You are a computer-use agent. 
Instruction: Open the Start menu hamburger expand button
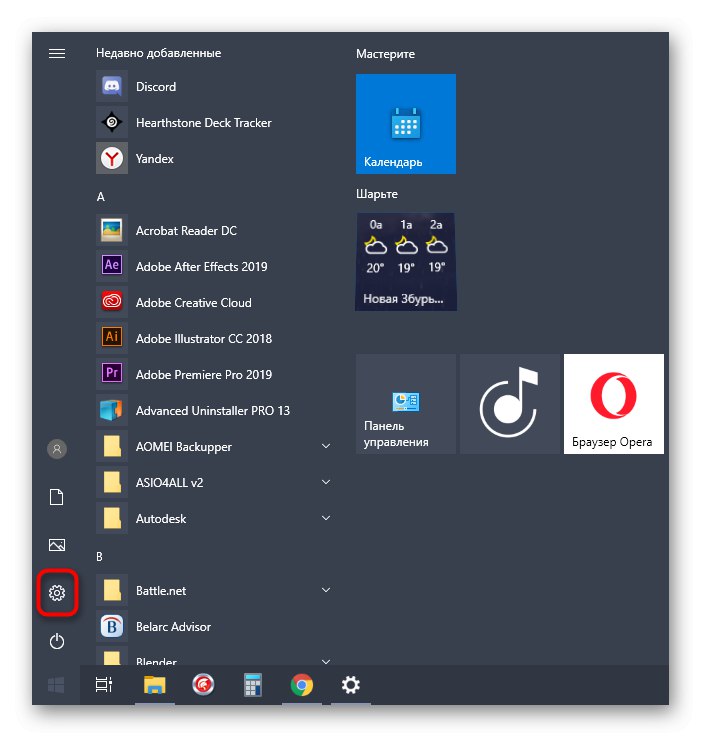click(x=57, y=54)
